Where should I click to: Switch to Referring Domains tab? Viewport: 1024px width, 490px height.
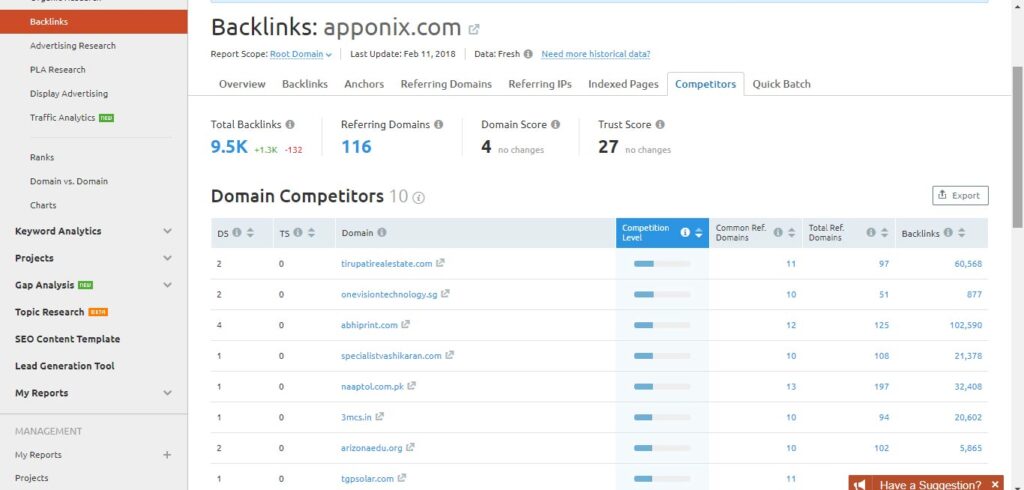click(x=446, y=84)
